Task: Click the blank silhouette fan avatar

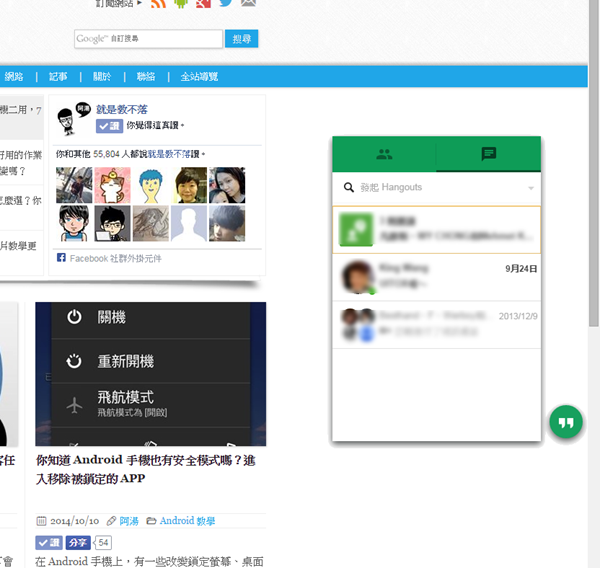Action: 189,224
